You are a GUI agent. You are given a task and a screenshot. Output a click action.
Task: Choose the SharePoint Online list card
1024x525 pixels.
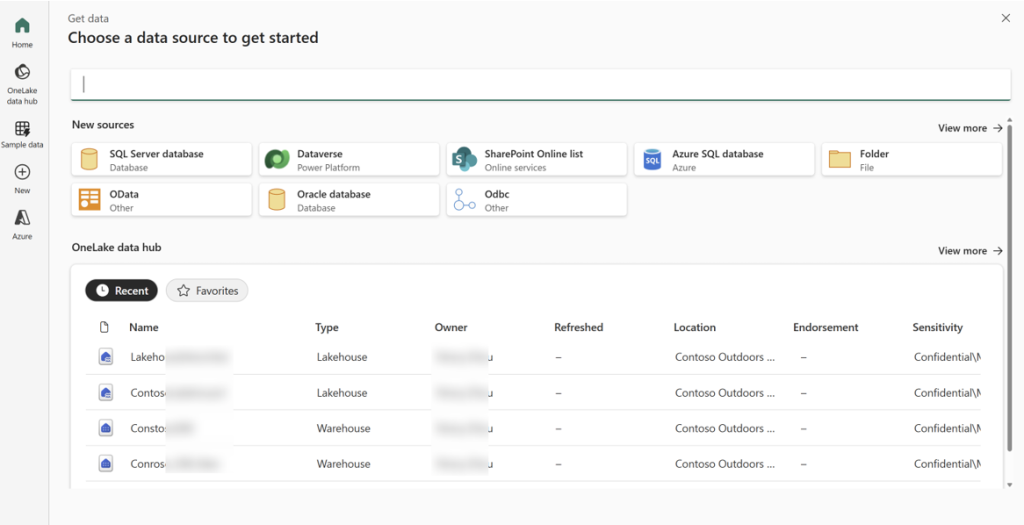(x=536, y=159)
